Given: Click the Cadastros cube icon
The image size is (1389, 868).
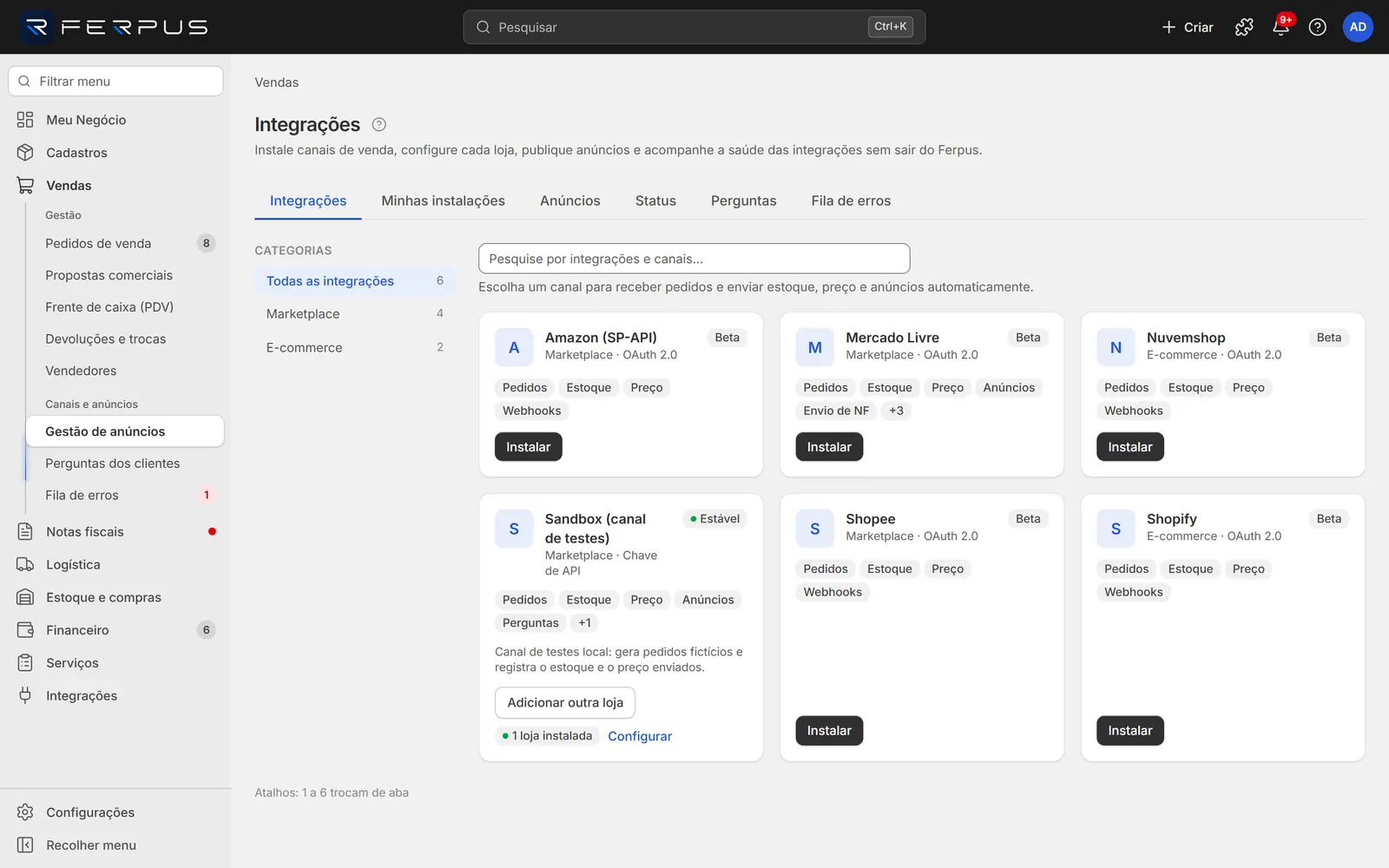Looking at the screenshot, I should click(x=25, y=153).
